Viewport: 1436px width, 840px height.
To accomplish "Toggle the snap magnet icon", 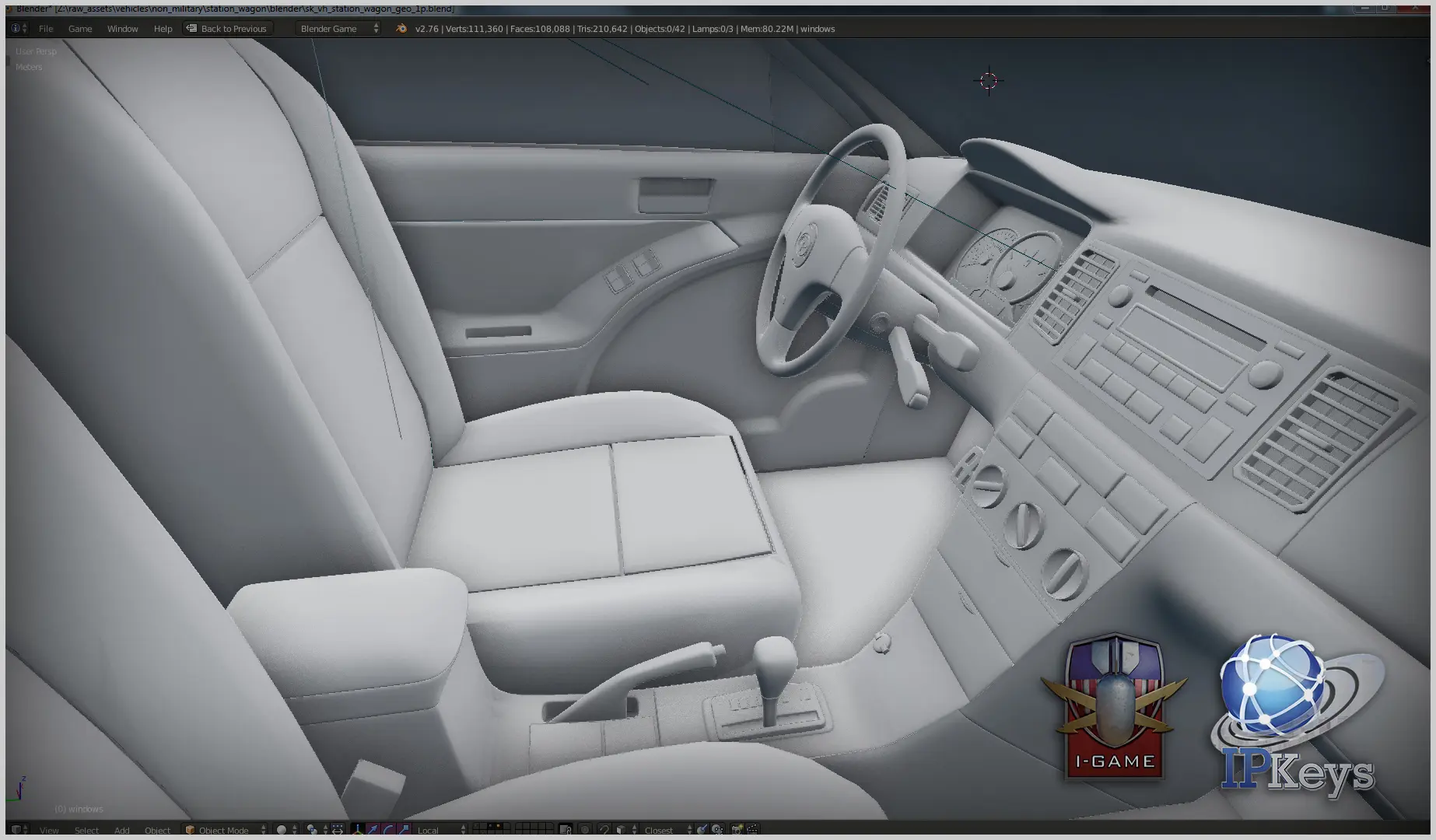I will click(604, 830).
